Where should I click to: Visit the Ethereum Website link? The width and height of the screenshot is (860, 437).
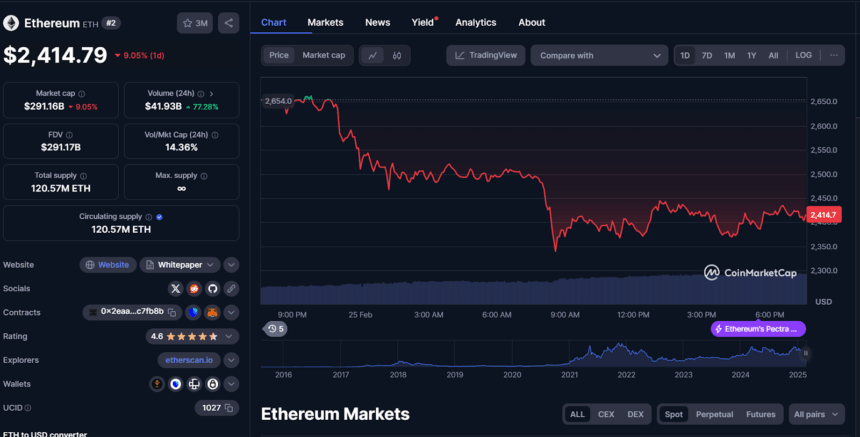tap(108, 265)
